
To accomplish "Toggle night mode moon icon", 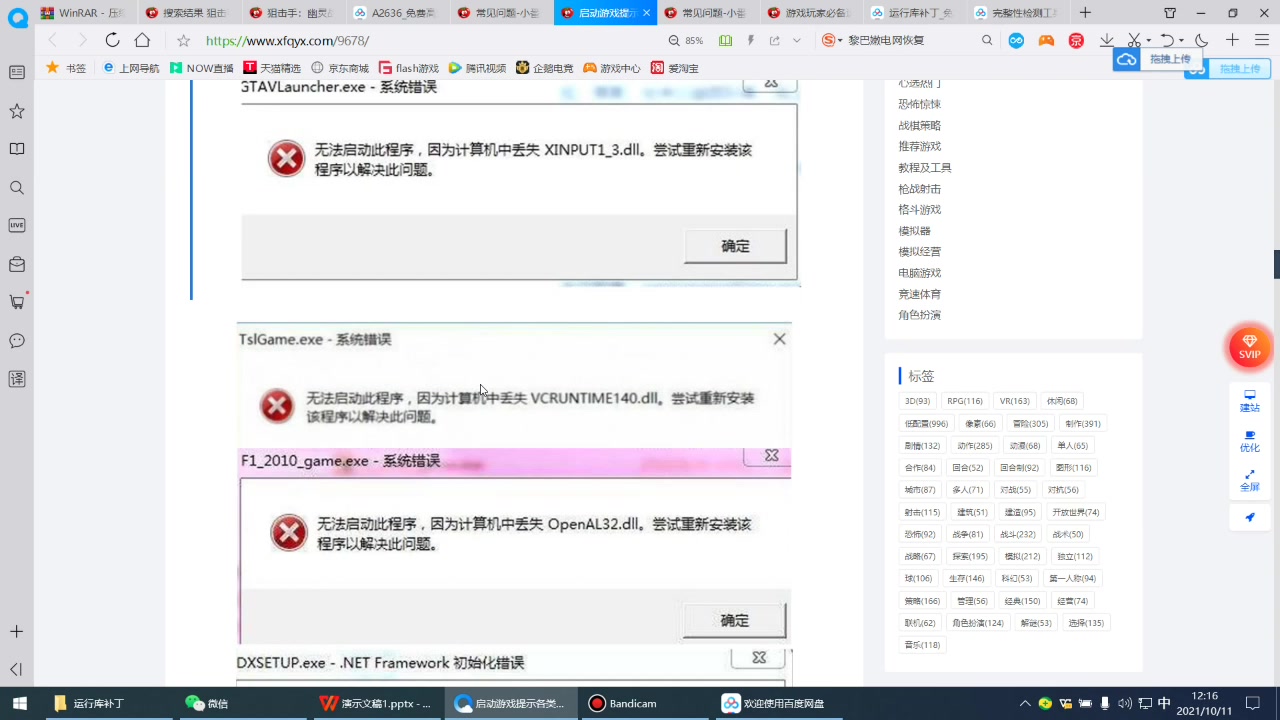I will point(1202,40).
